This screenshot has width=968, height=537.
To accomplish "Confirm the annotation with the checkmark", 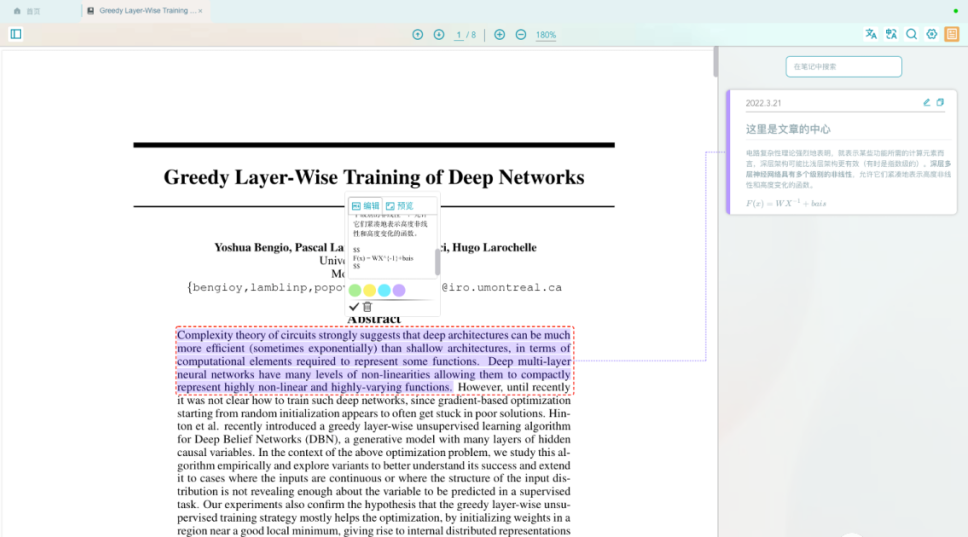I will 354,306.
